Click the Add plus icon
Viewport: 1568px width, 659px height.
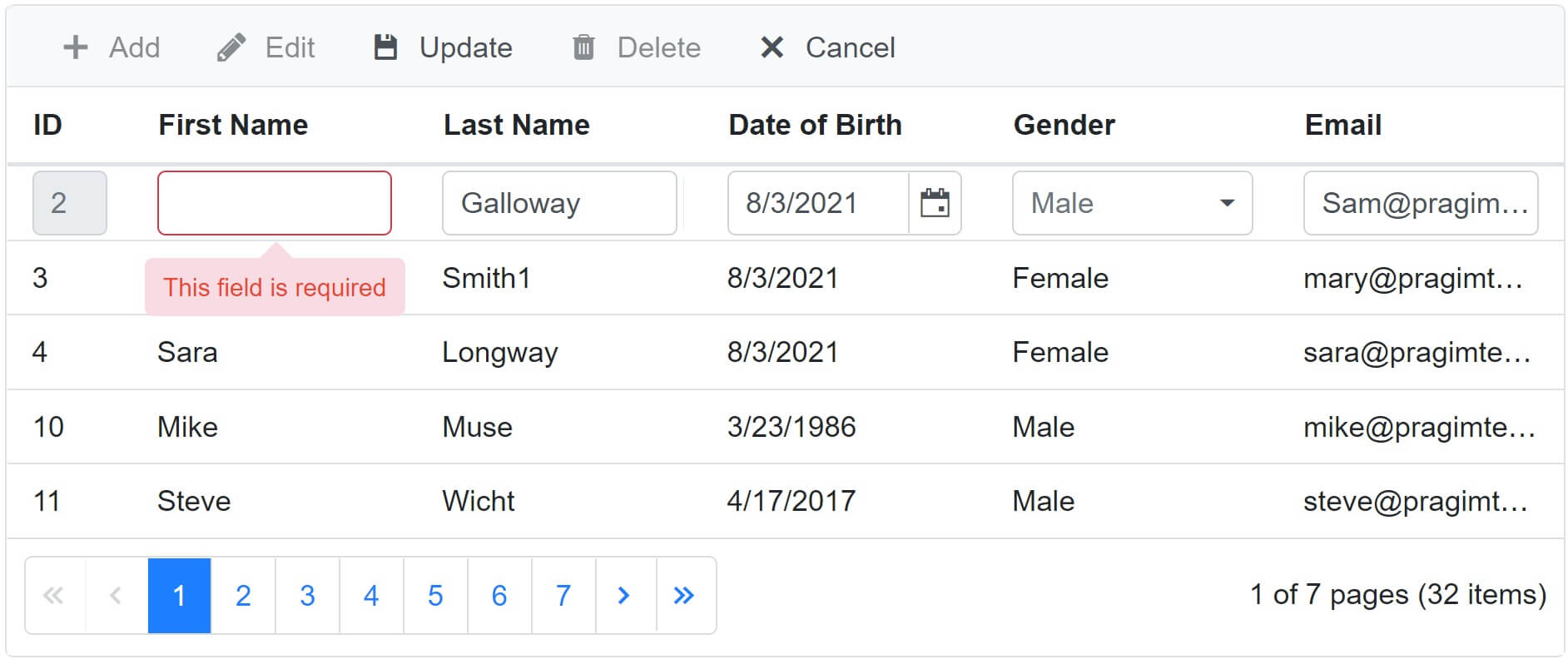75,47
